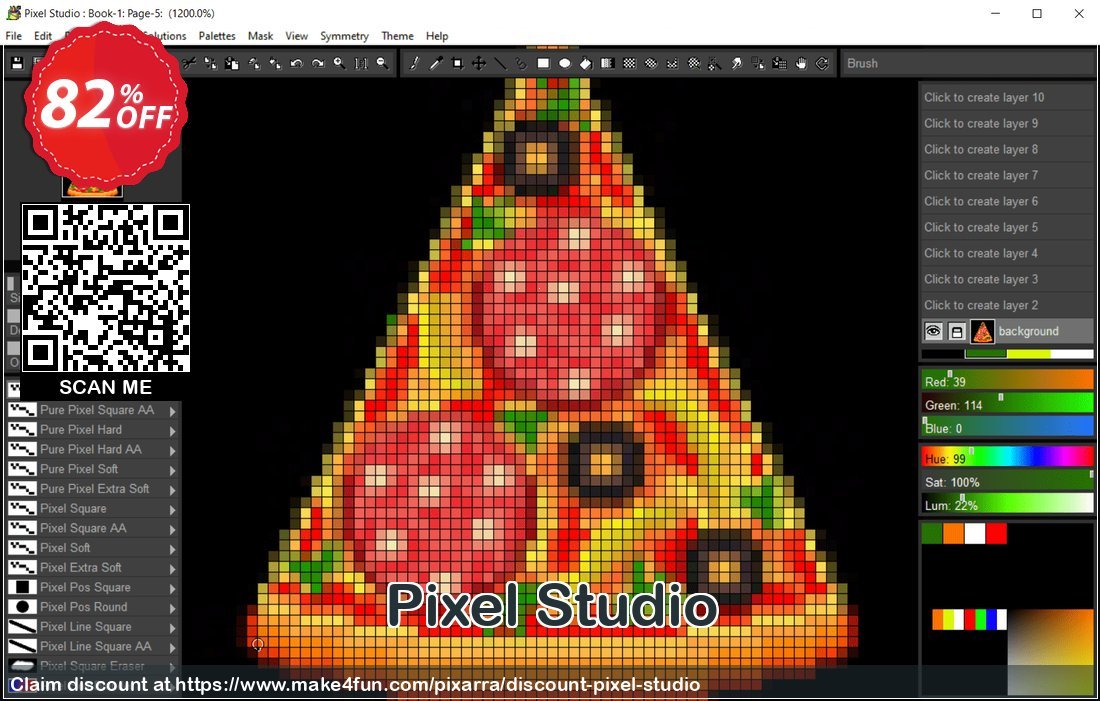Expand Pure Pixel Extra Soft submenu arrow
Image resolution: width=1100 pixels, height=701 pixels.
click(x=173, y=490)
